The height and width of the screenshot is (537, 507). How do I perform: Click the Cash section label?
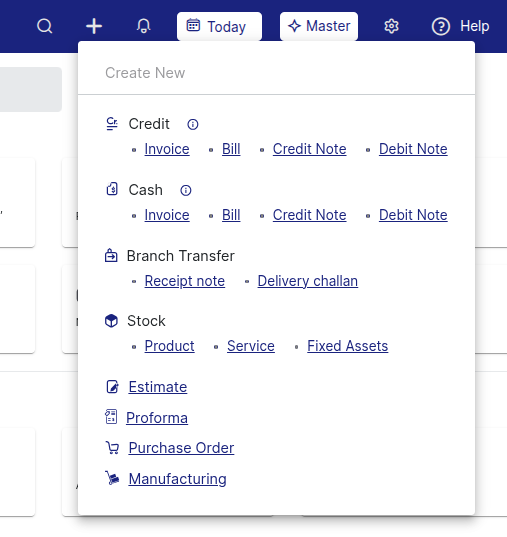click(146, 190)
